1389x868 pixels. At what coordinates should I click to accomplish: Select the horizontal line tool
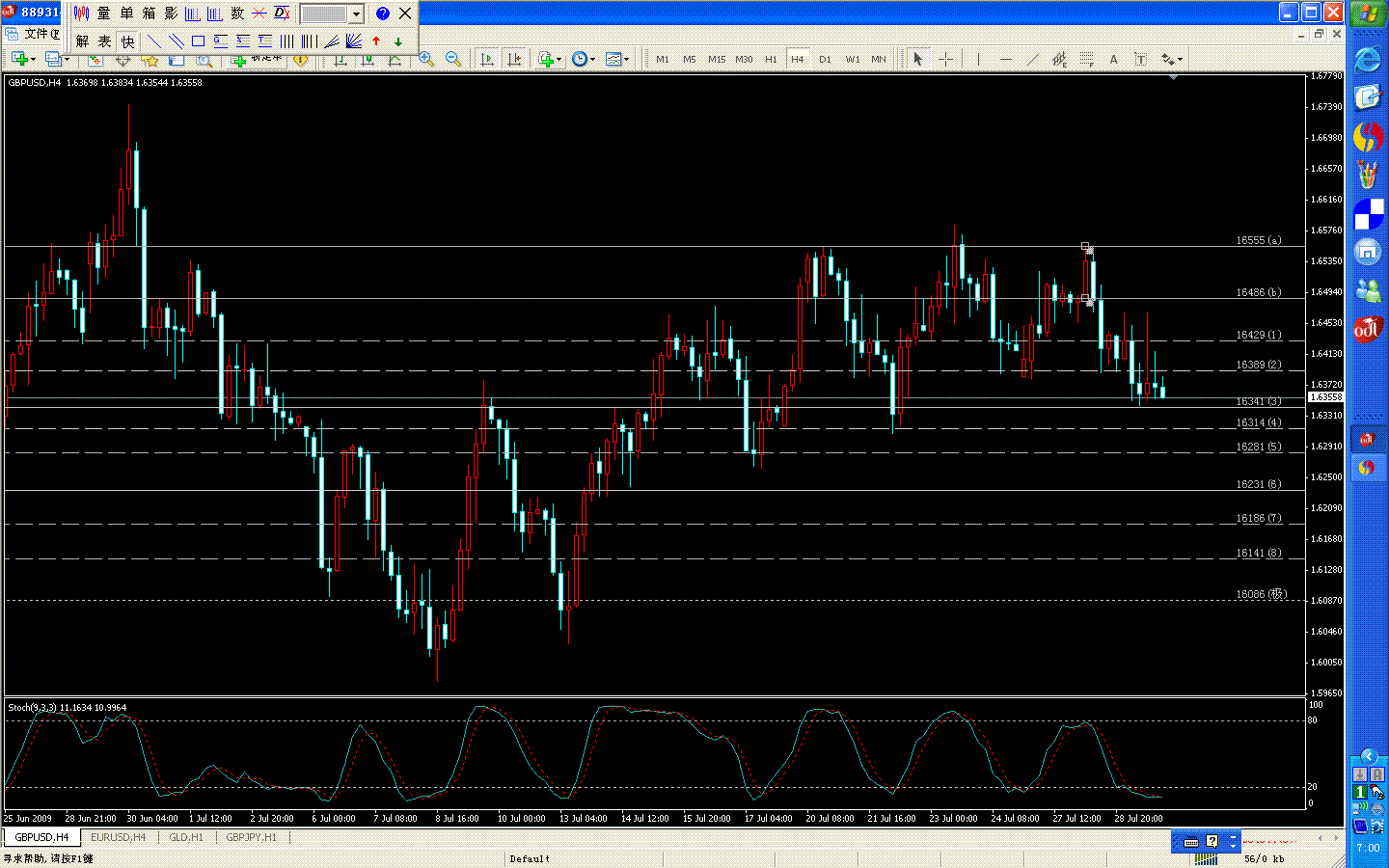pyautogui.click(x=1006, y=59)
